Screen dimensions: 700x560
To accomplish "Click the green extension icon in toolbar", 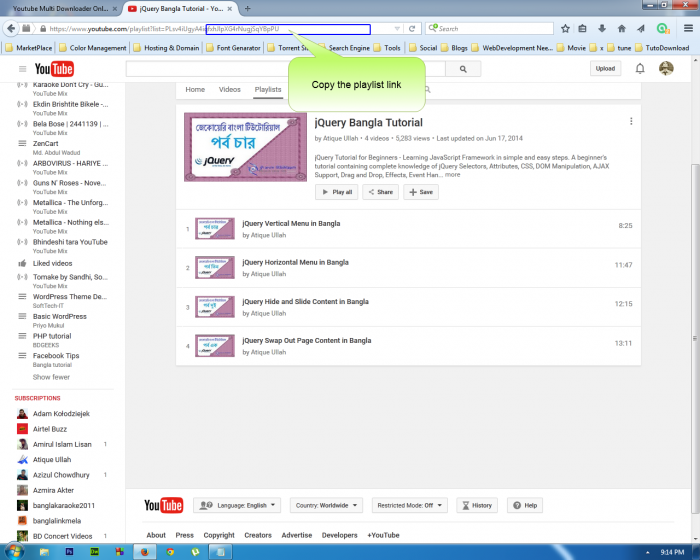I will pyautogui.click(x=662, y=29).
